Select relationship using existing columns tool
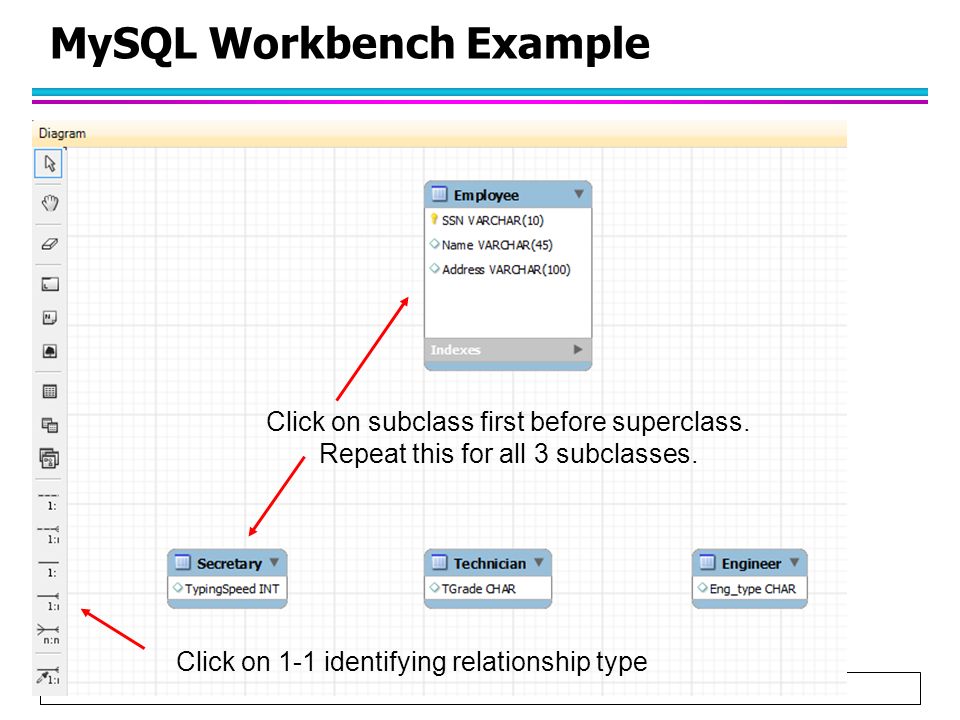Image resolution: width=960 pixels, height=720 pixels. 48,675
